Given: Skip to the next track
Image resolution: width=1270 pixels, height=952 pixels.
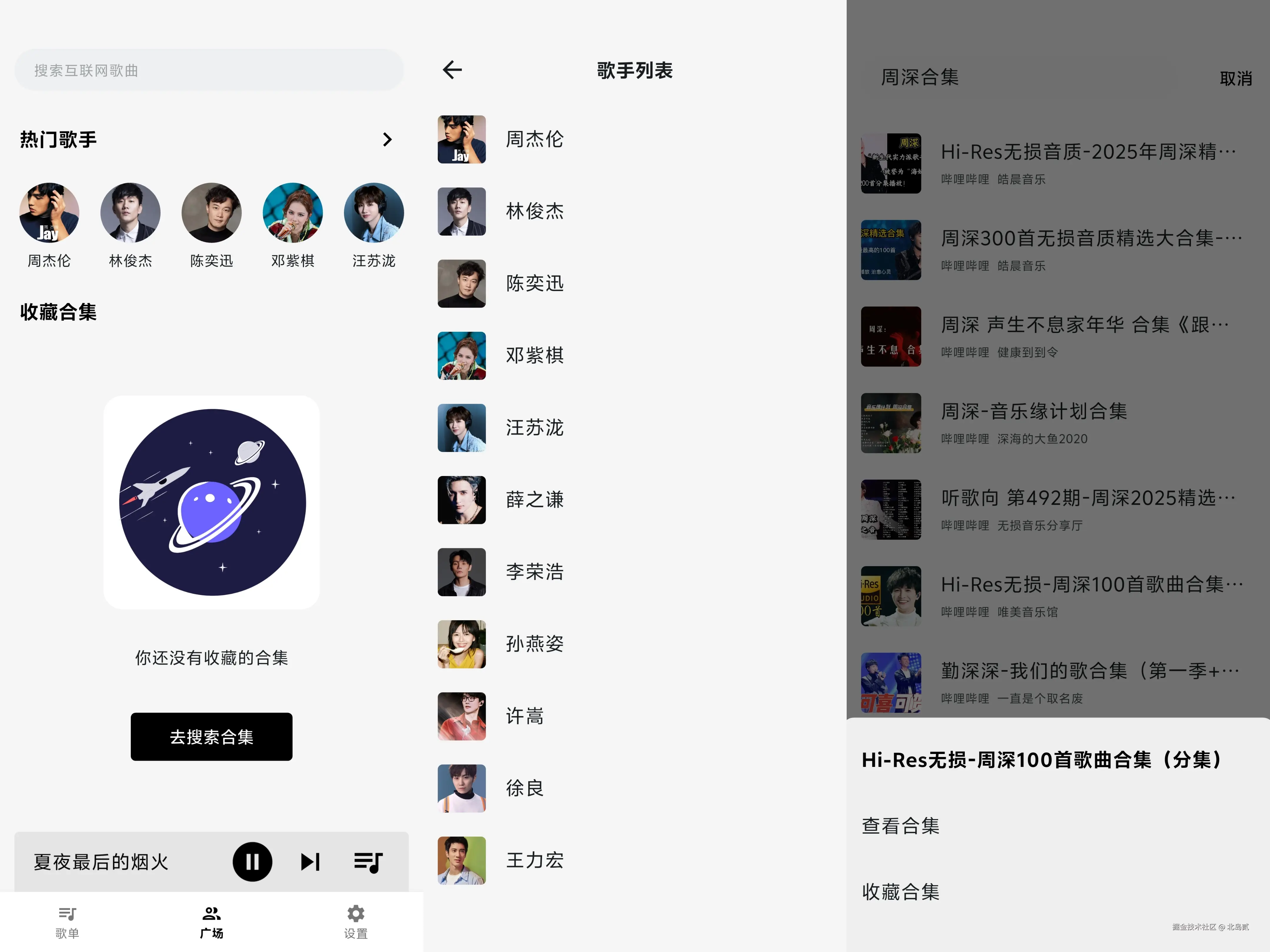Looking at the screenshot, I should coord(310,861).
